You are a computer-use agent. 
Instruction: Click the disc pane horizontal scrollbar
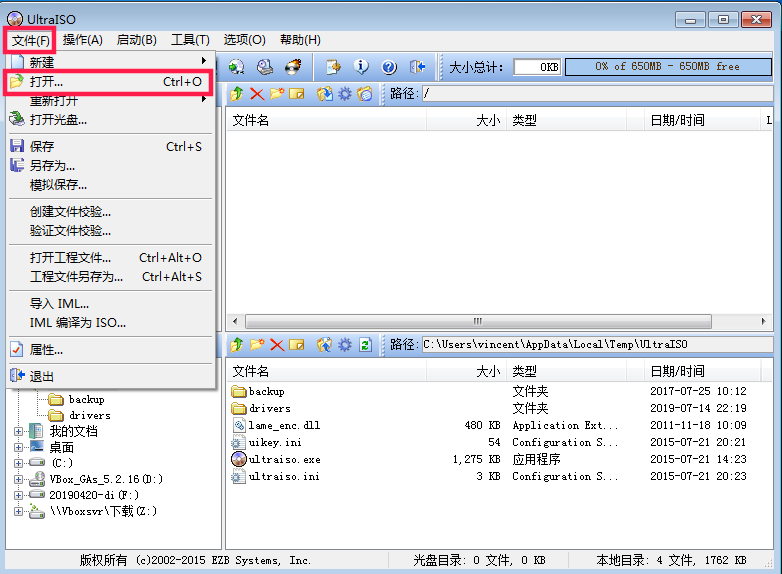click(478, 321)
